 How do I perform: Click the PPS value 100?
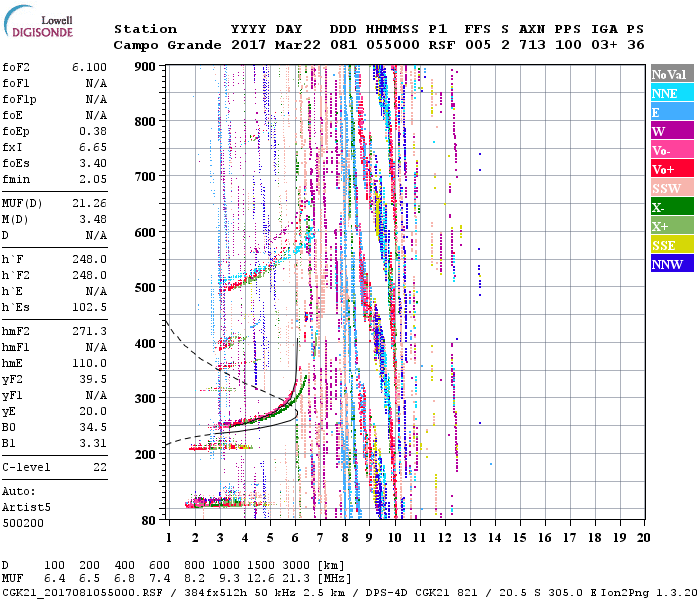coord(568,45)
